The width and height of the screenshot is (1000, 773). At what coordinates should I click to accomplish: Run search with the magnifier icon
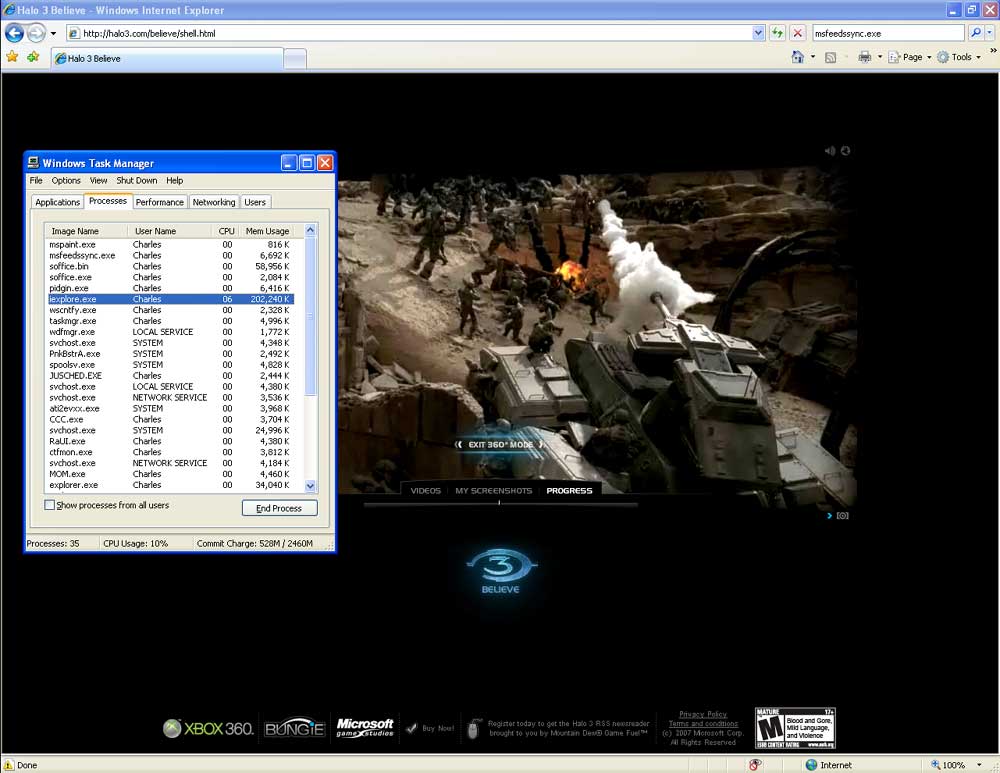[x=975, y=33]
